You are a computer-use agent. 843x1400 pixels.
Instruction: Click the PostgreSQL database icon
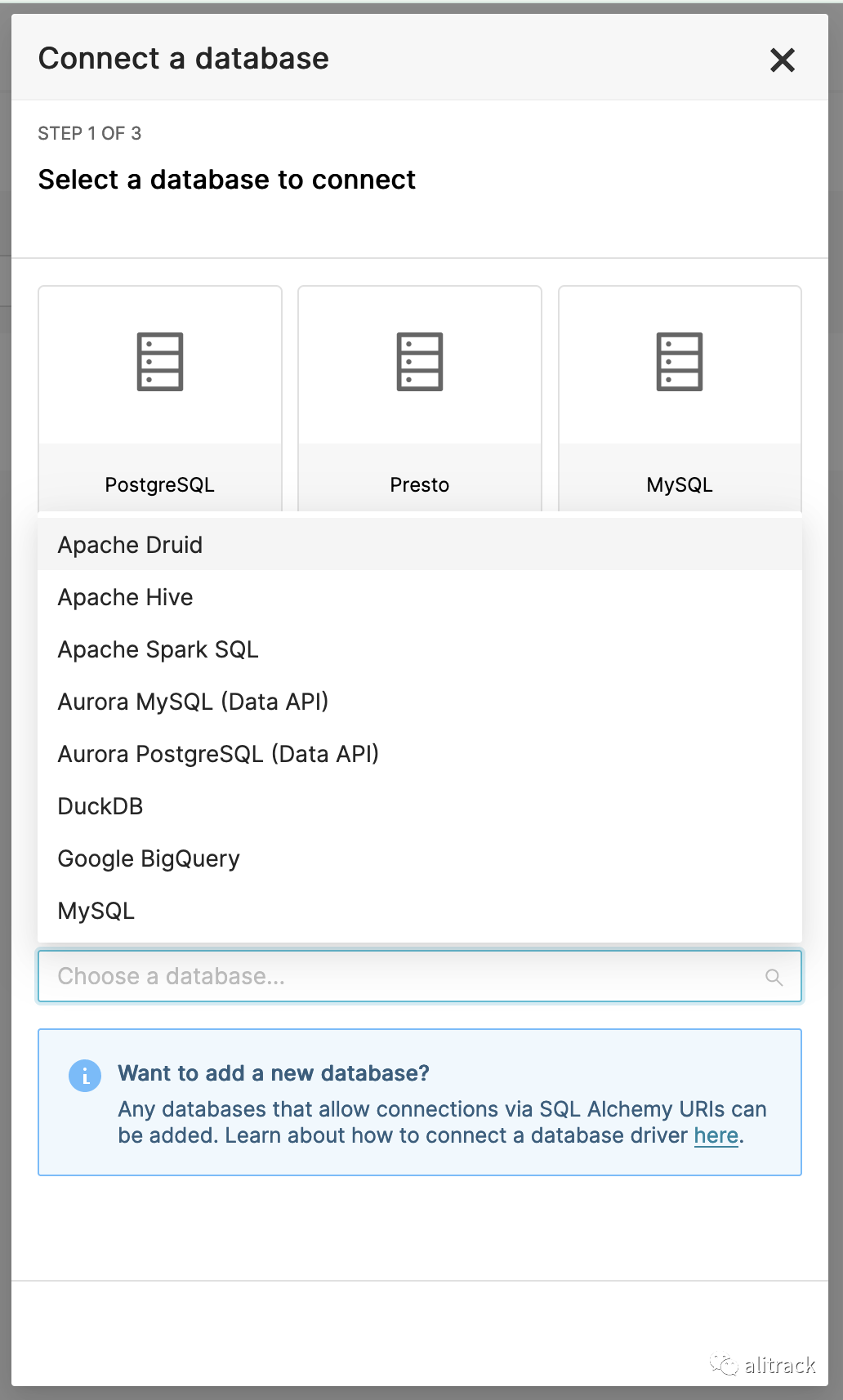click(160, 362)
